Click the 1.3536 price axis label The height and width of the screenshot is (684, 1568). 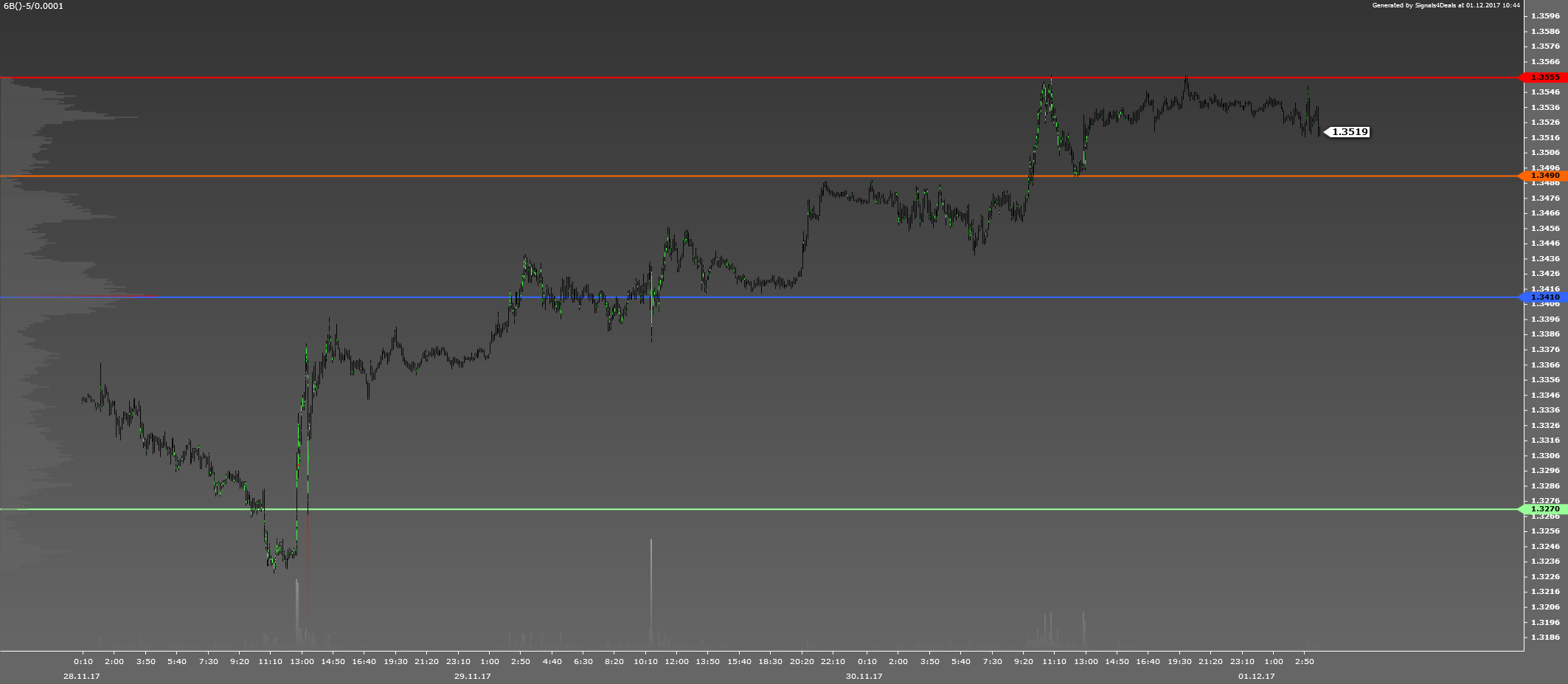point(1545,107)
